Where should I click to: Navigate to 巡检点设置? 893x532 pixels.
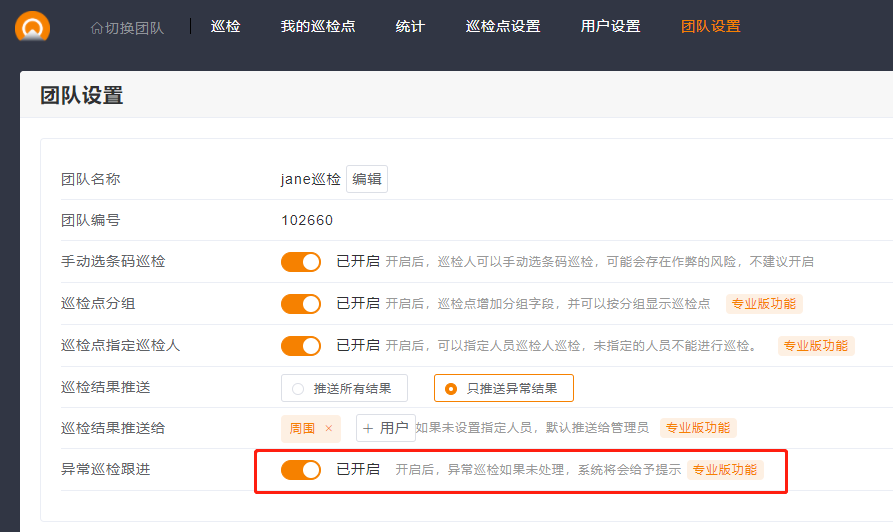click(x=503, y=26)
